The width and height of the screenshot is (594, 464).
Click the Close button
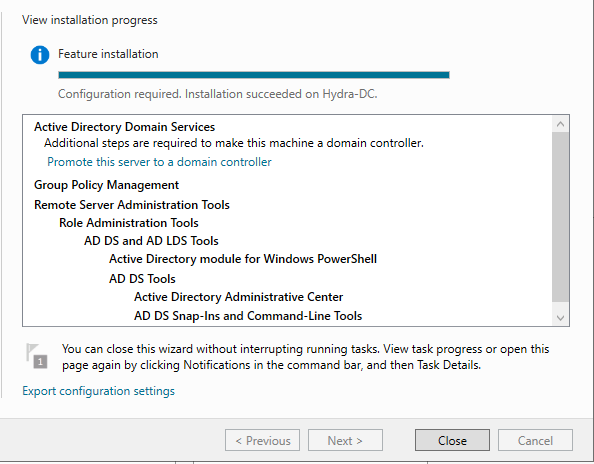452,440
